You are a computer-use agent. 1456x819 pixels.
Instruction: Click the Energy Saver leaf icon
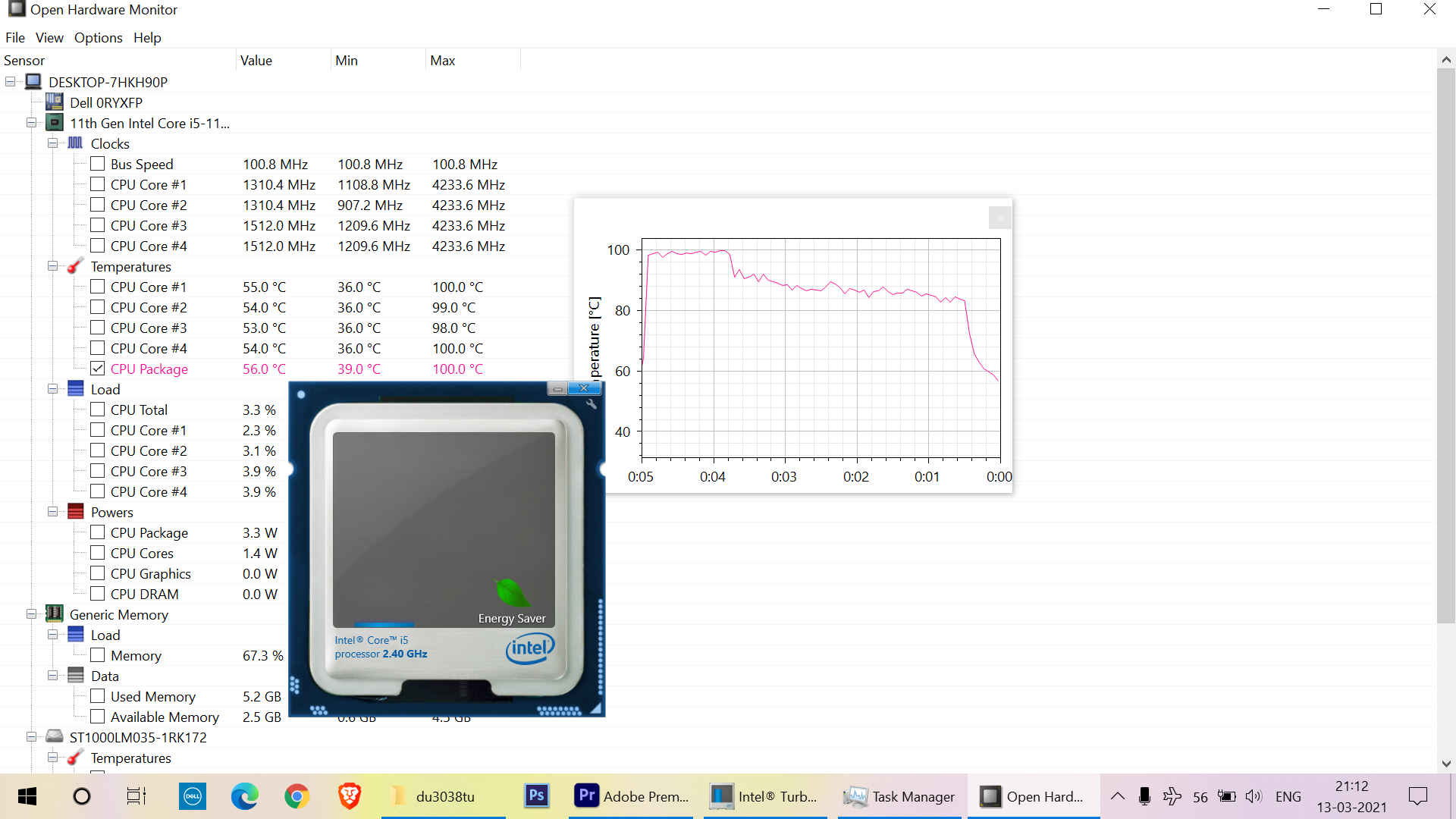point(511,593)
